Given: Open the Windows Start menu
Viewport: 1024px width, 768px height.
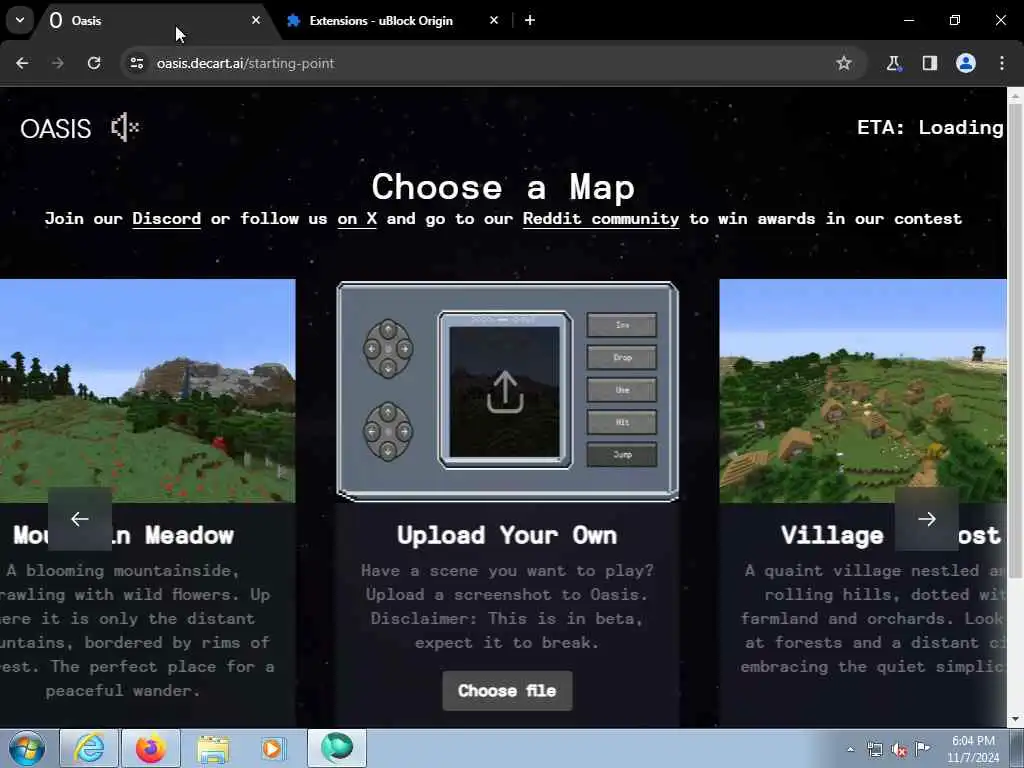Looking at the screenshot, I should click(27, 748).
